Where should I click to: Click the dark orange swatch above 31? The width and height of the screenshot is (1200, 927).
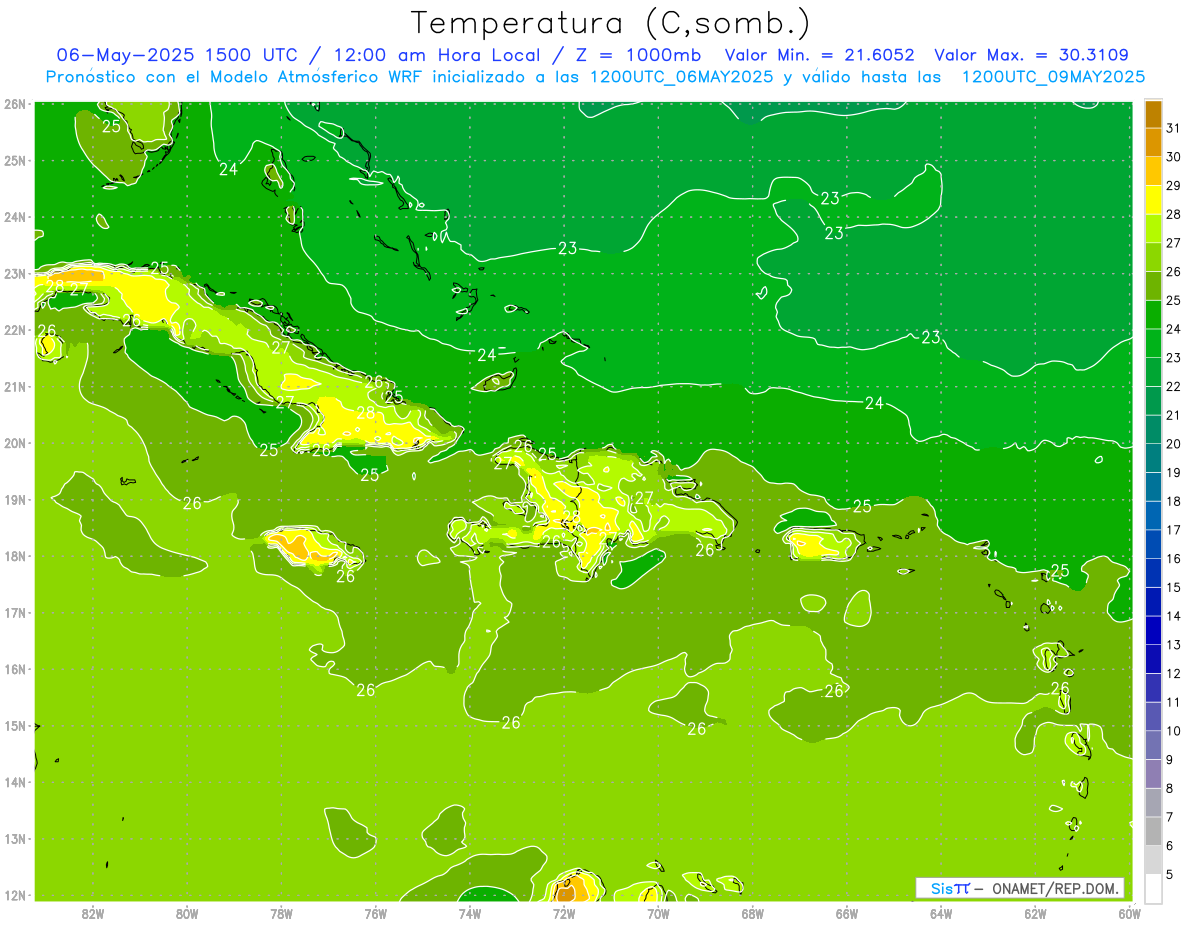point(1153,115)
